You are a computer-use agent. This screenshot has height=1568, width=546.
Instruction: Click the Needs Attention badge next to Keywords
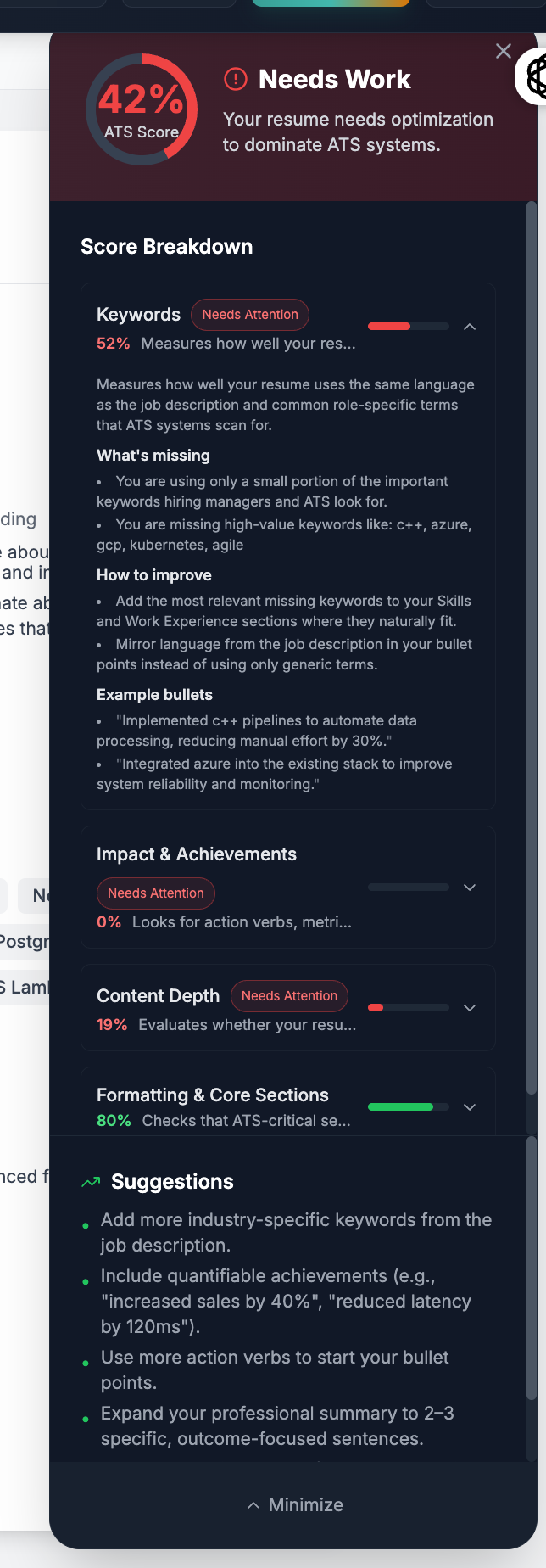point(249,314)
